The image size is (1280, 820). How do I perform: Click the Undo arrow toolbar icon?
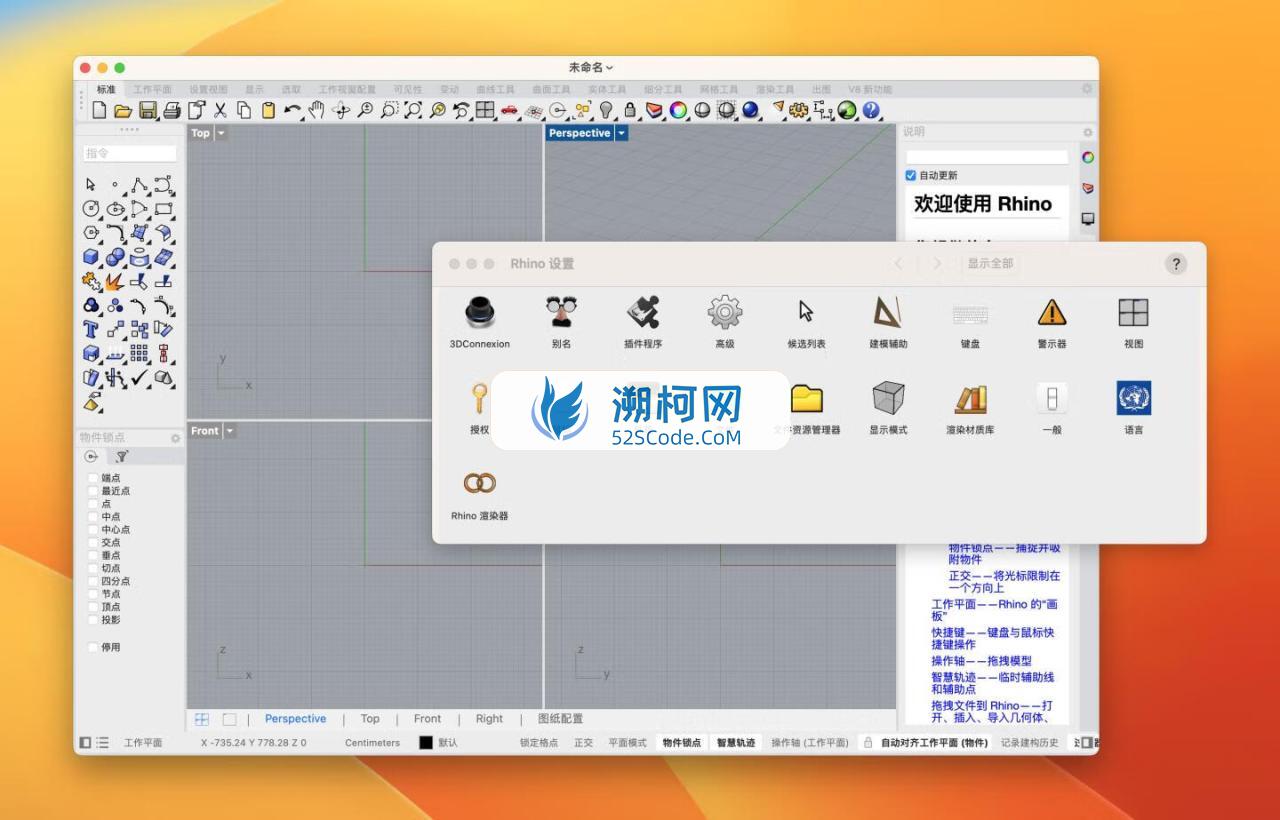click(292, 111)
